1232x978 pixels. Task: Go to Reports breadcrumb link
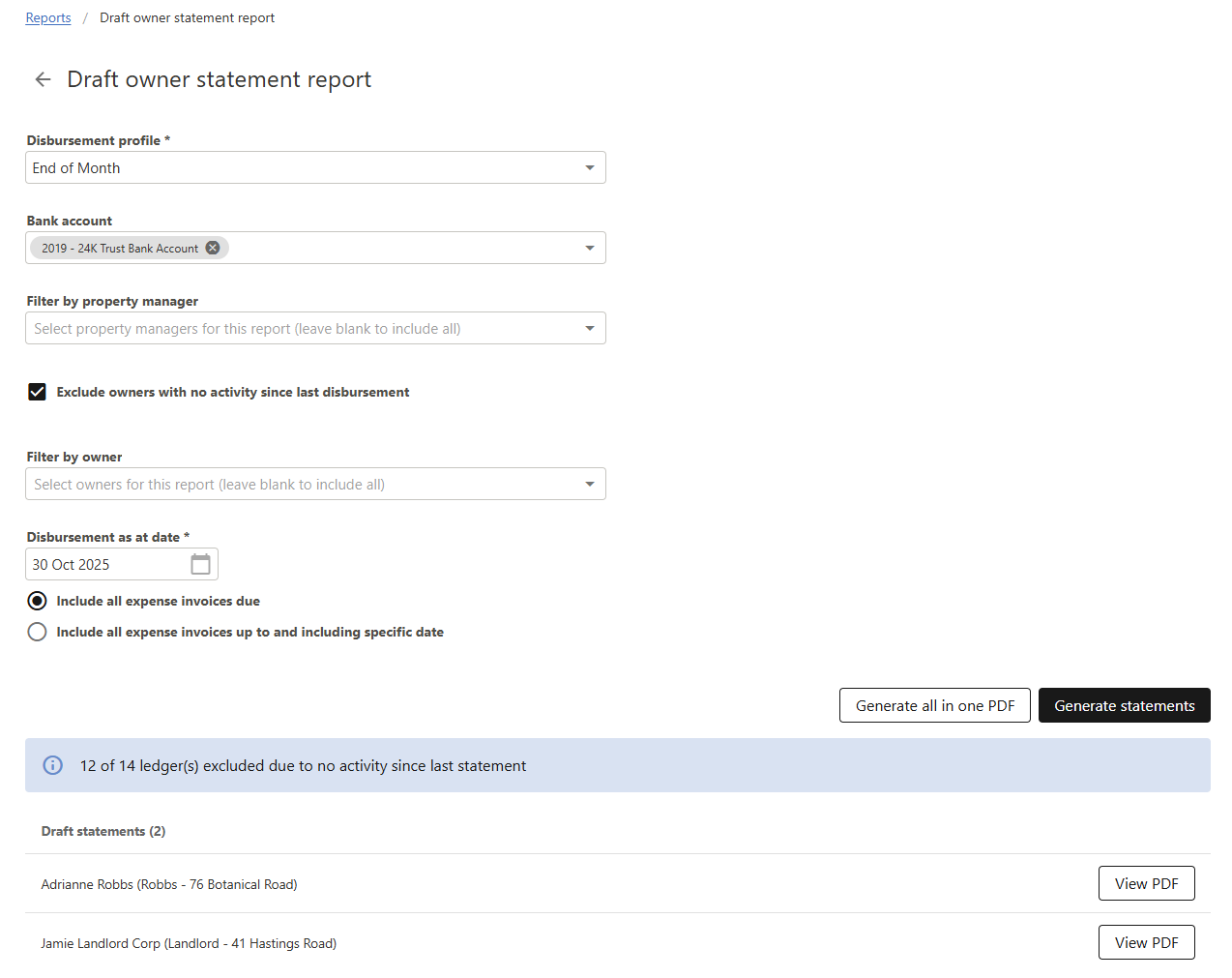(48, 17)
